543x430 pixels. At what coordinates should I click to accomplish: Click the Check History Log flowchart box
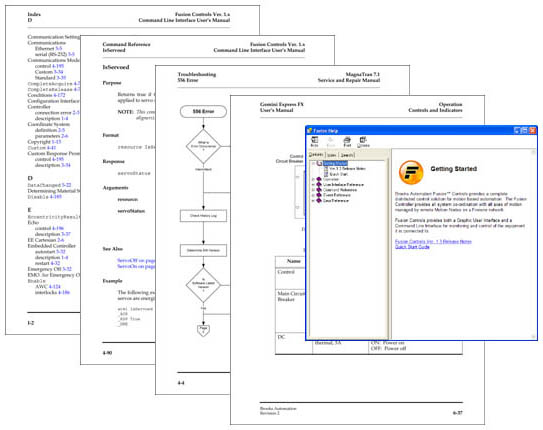coord(203,216)
